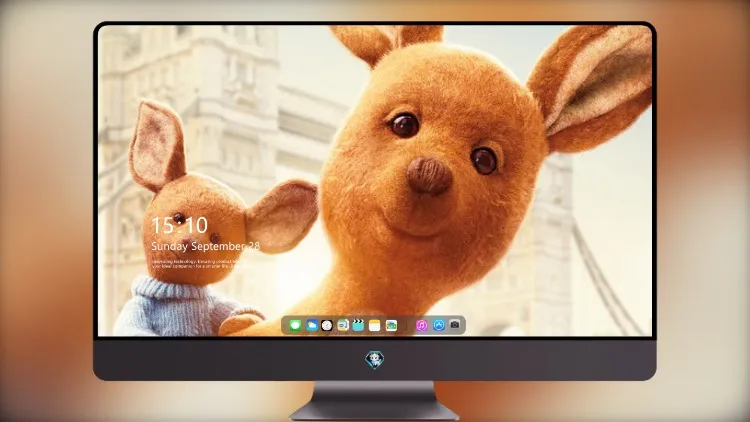This screenshot has width=750, height=422.
Task: Select the Sunday September 28 date text
Action: click(x=206, y=246)
